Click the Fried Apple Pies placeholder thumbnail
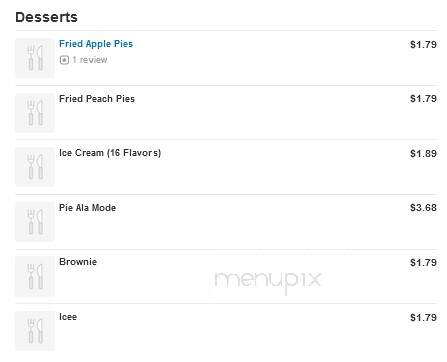 35,58
